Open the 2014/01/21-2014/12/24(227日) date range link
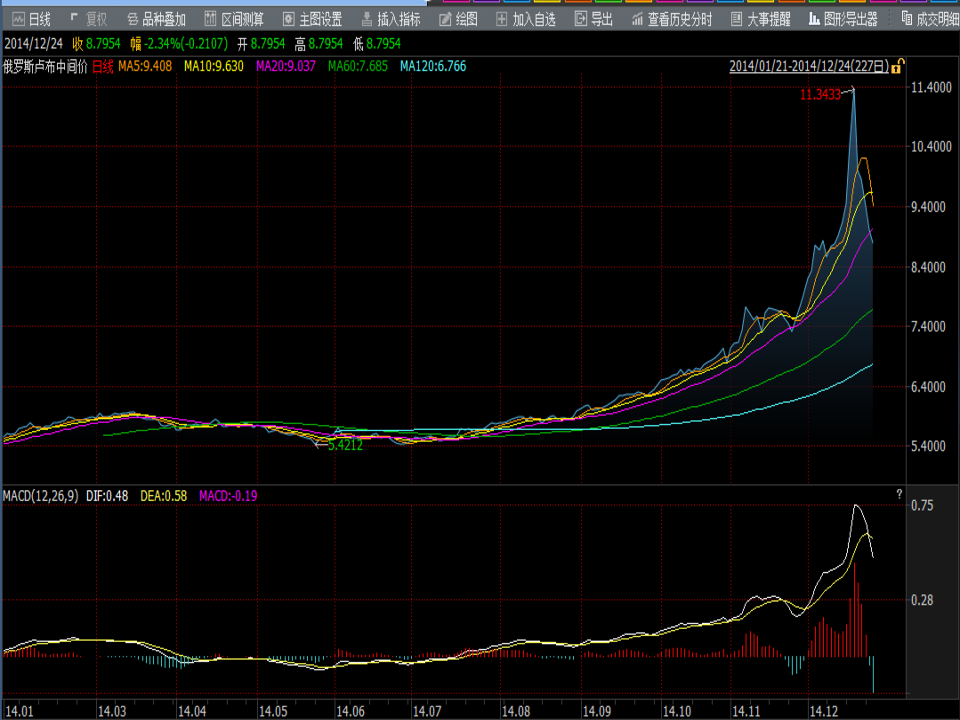 [x=809, y=66]
